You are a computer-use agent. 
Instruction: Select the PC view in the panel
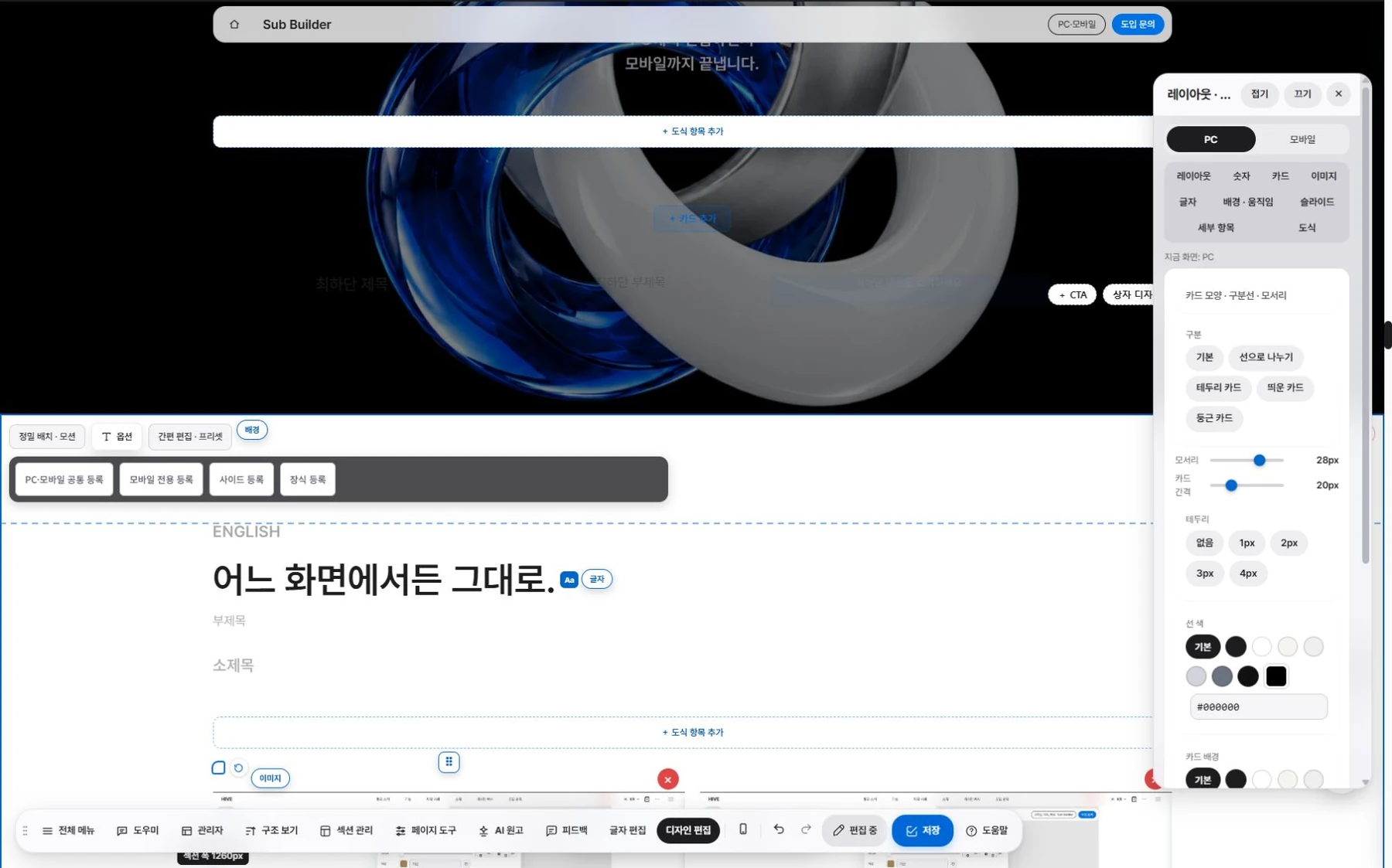tap(1211, 139)
